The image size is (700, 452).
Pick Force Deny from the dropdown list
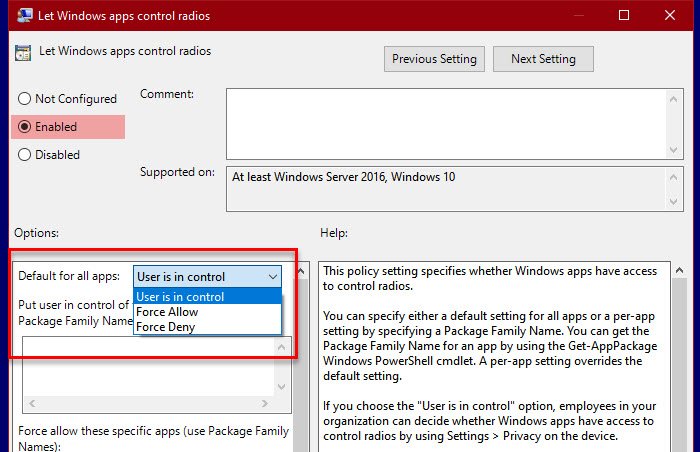[x=165, y=327]
